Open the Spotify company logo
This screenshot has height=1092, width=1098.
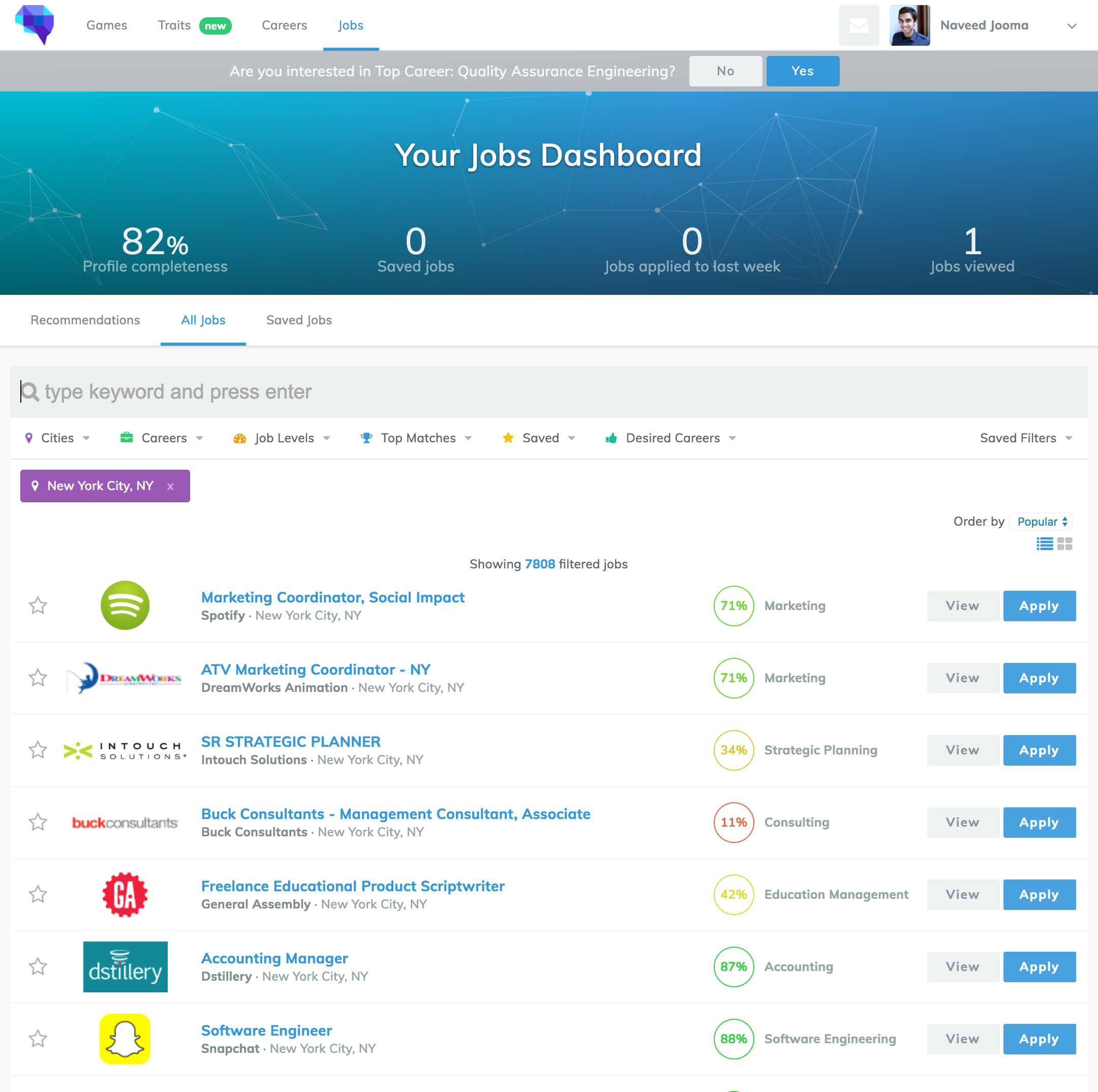point(125,605)
